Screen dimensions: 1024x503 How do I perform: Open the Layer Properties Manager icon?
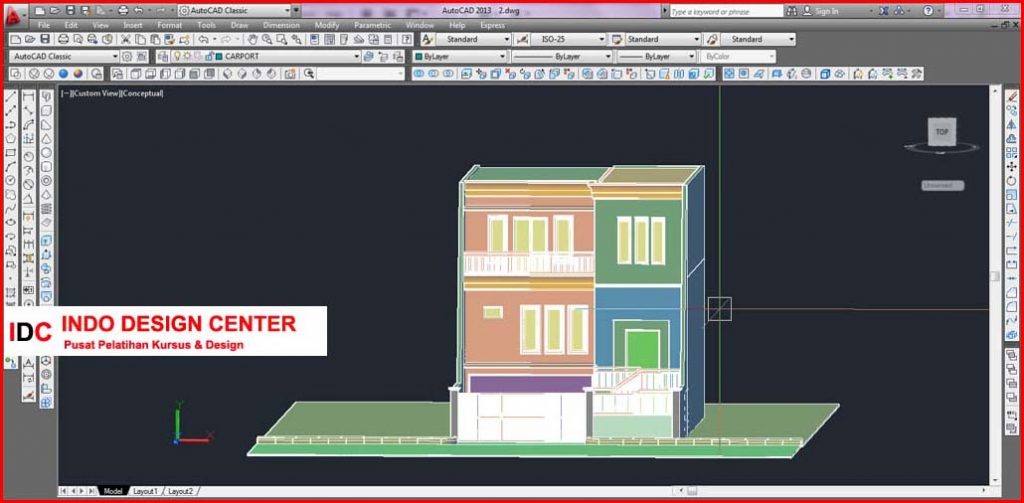pyautogui.click(x=162, y=57)
